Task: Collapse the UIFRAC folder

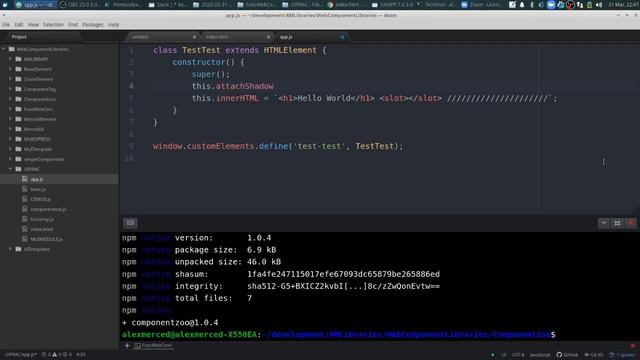Action: click(11, 169)
